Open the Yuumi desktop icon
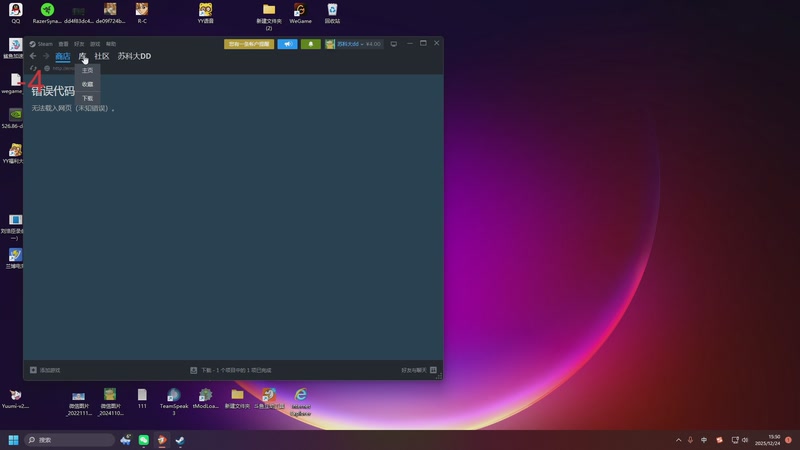 click(x=15, y=398)
